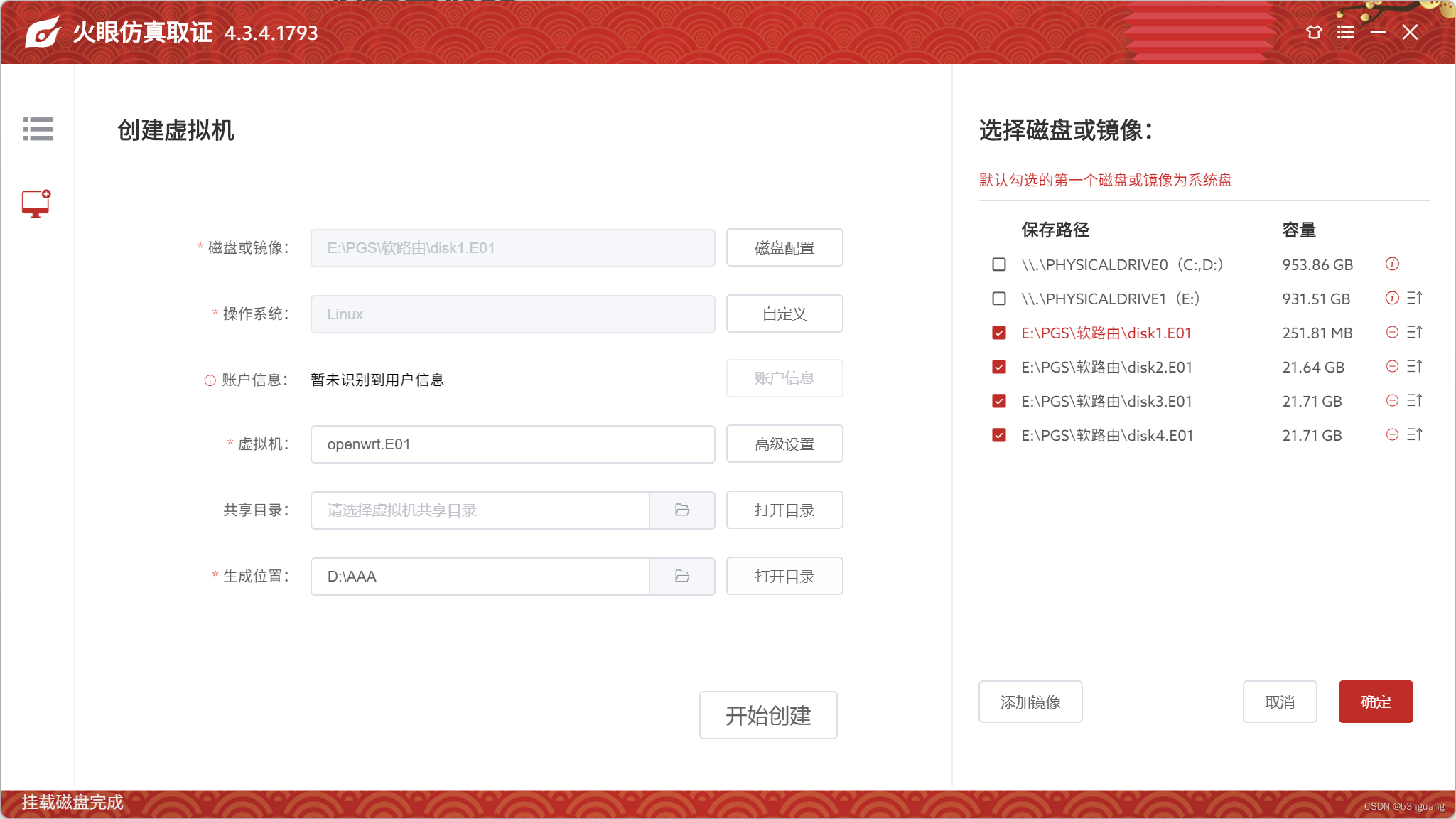Screen dimensions: 1456x819
Task: Check the PHYSICALDRIVE0 (C:,D:) checkbox
Action: (x=999, y=264)
